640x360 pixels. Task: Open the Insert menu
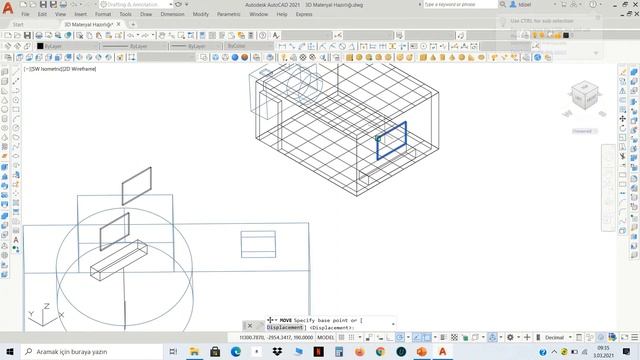point(80,14)
